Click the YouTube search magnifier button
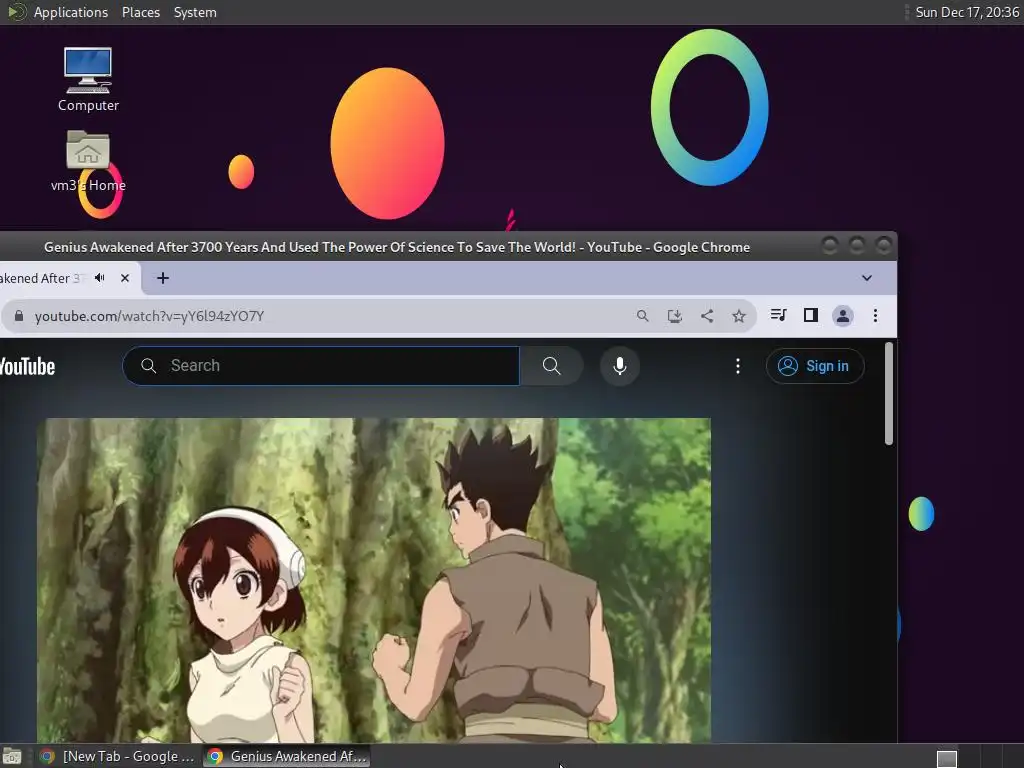The width and height of the screenshot is (1024, 768). click(552, 366)
